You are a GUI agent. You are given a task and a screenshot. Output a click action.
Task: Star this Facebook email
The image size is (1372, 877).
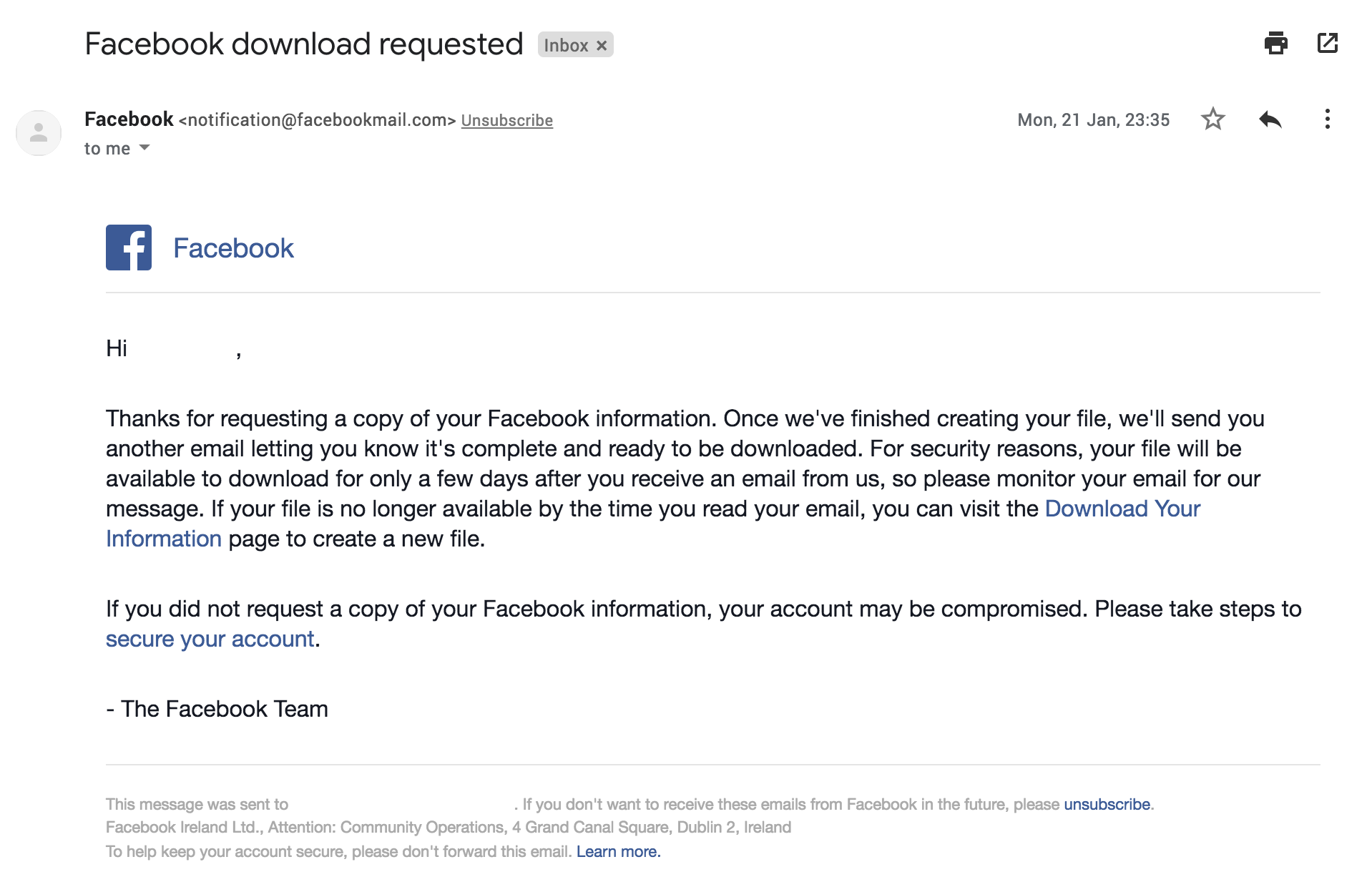1213,119
